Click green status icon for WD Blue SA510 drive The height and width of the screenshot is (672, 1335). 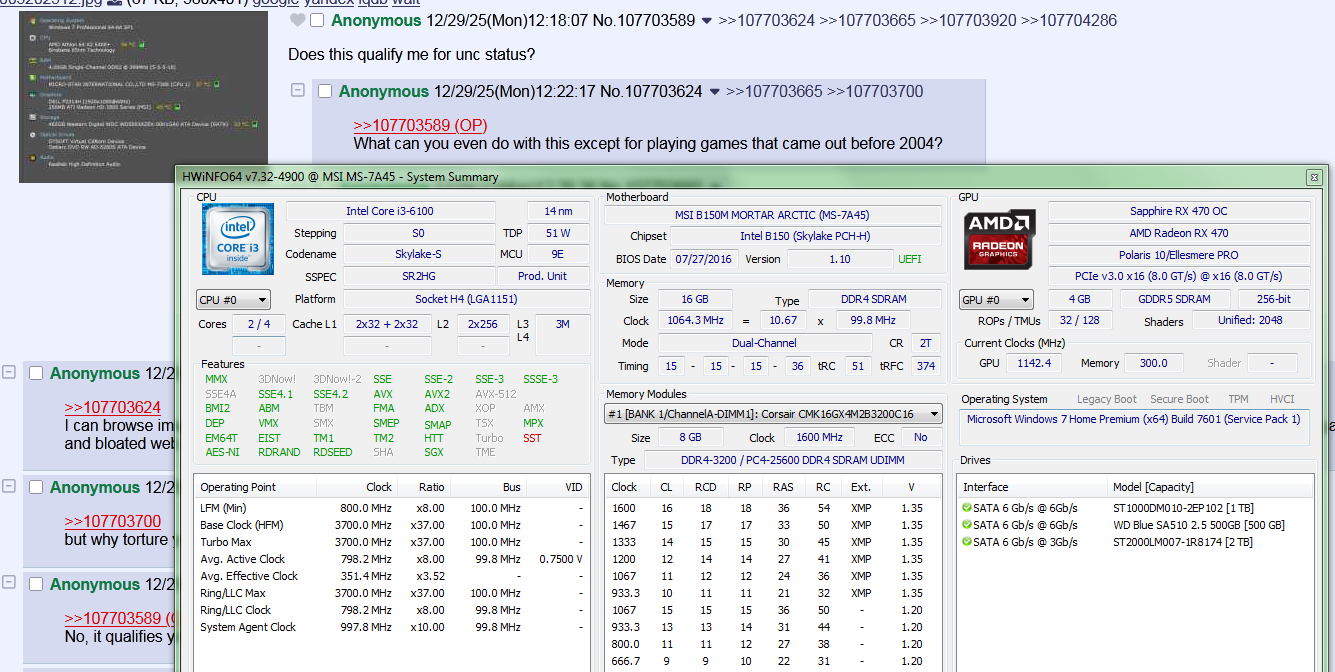pyautogui.click(x=967, y=525)
